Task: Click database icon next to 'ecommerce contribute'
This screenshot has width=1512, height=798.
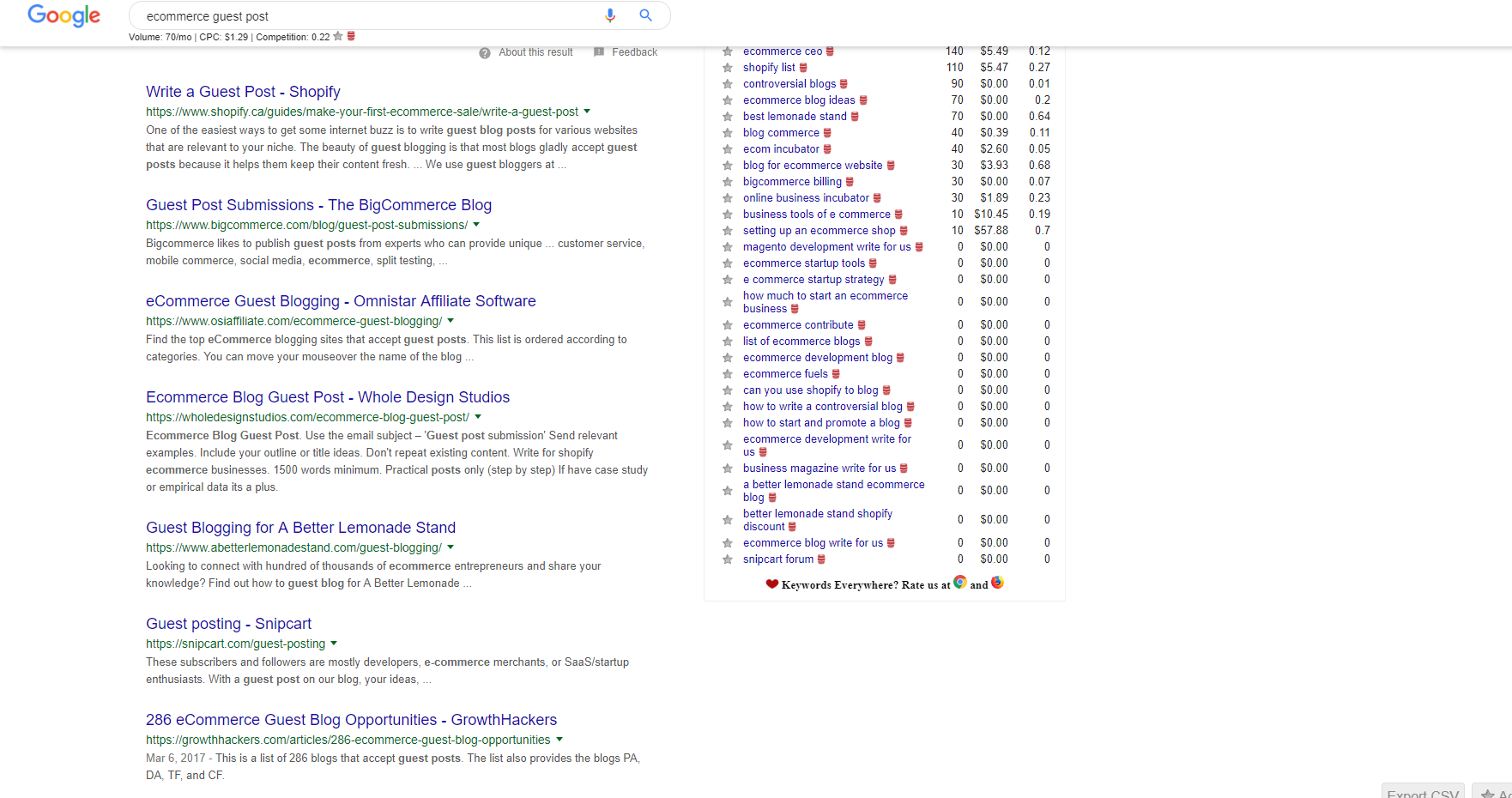Action: point(862,325)
